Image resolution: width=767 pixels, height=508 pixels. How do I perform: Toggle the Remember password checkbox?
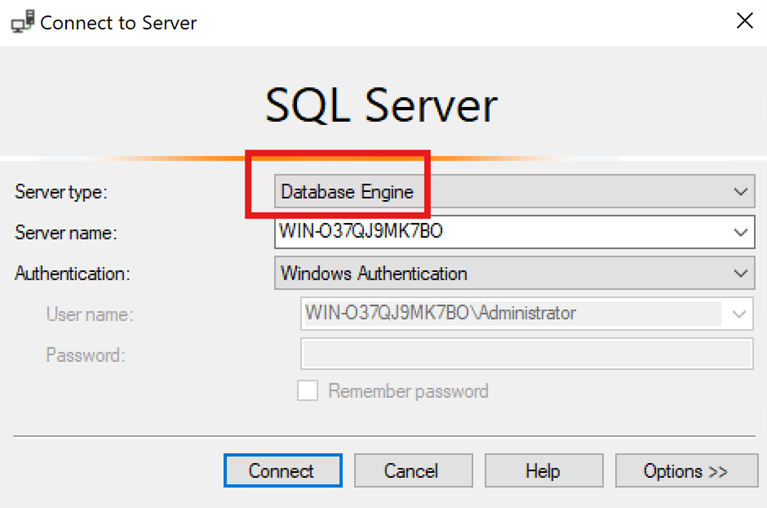[x=308, y=391]
